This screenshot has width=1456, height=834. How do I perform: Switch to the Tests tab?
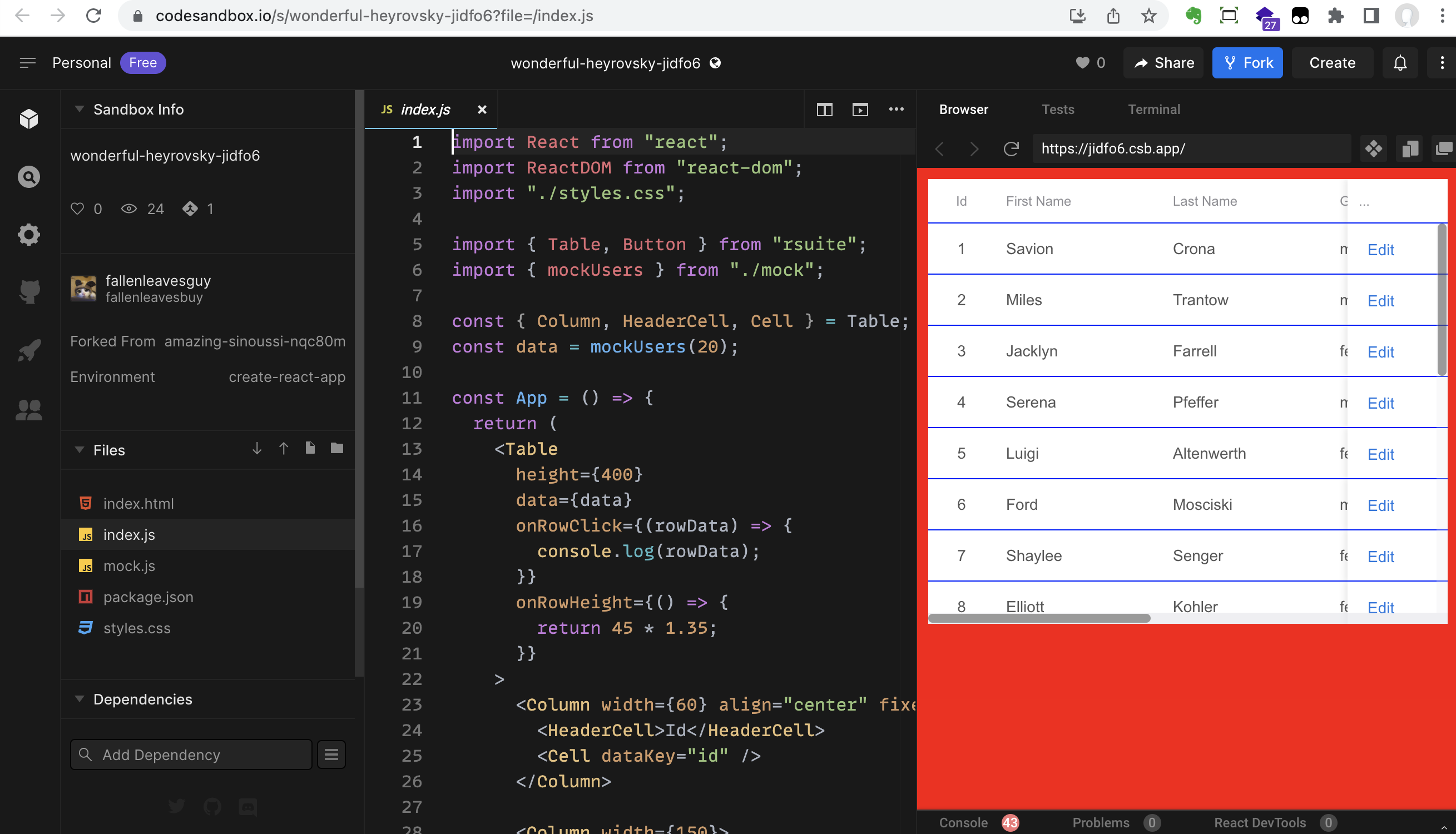(x=1057, y=110)
